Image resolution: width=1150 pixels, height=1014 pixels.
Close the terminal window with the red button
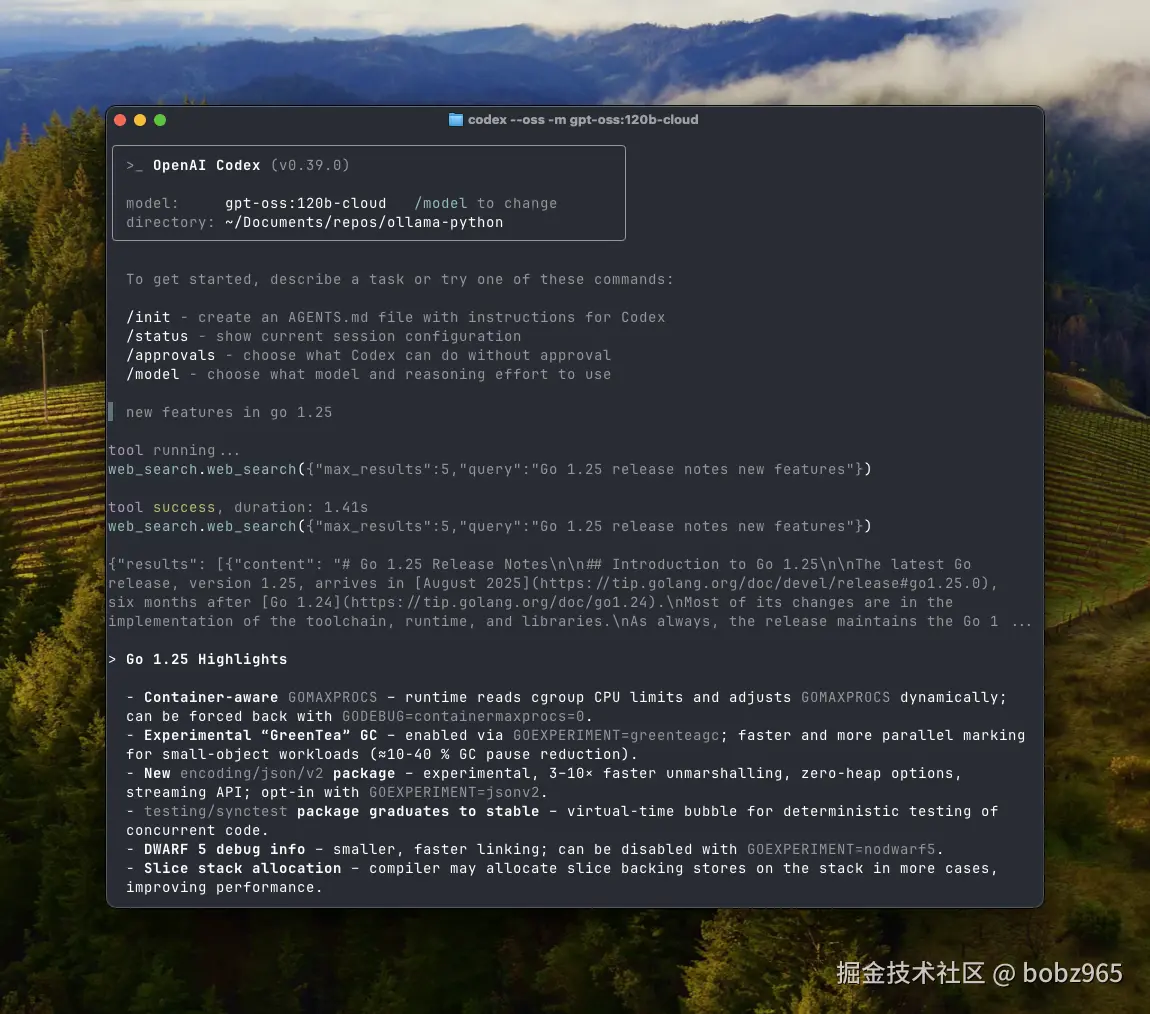[x=120, y=120]
